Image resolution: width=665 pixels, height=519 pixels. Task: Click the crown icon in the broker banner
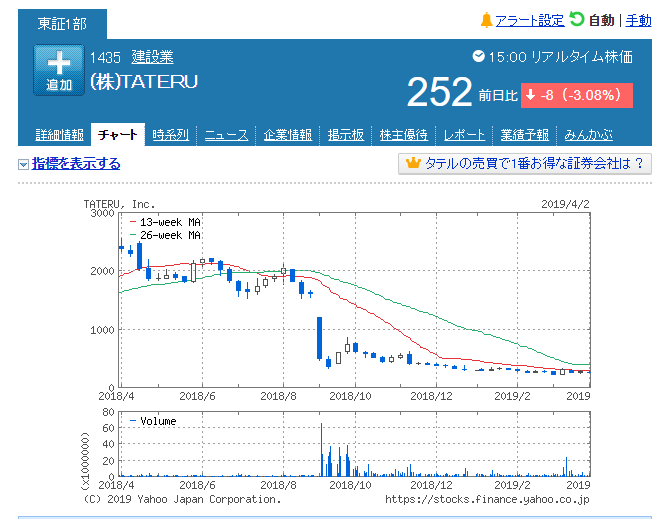point(413,163)
